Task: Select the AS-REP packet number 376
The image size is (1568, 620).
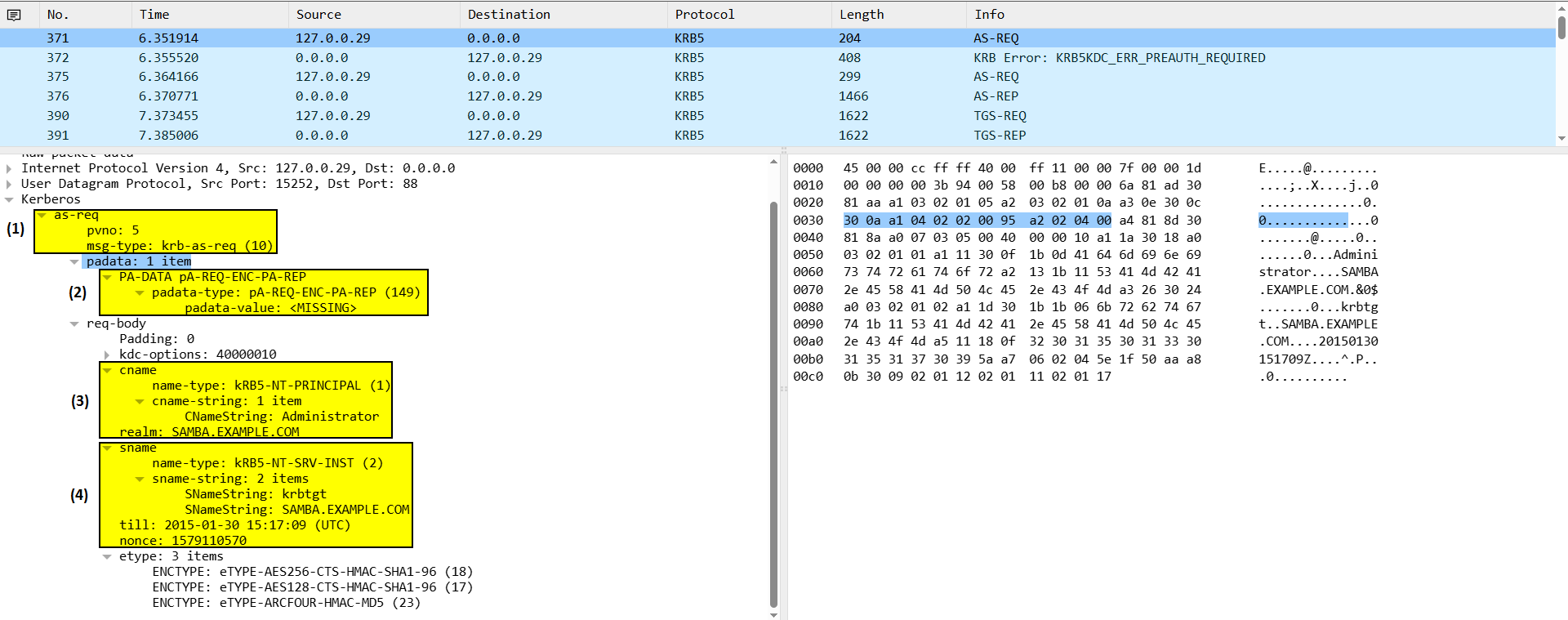Action: click(x=996, y=96)
